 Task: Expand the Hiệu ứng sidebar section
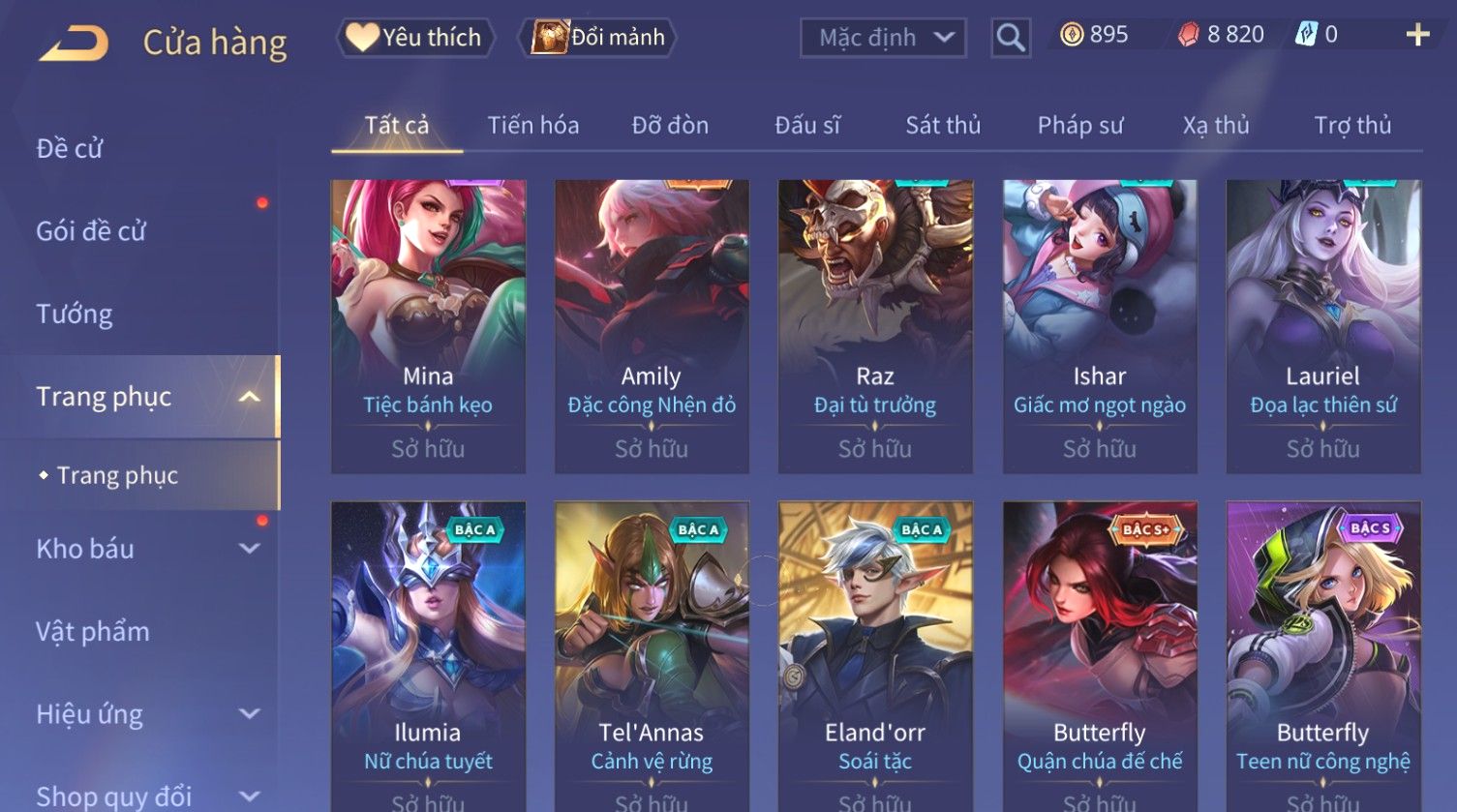250,714
